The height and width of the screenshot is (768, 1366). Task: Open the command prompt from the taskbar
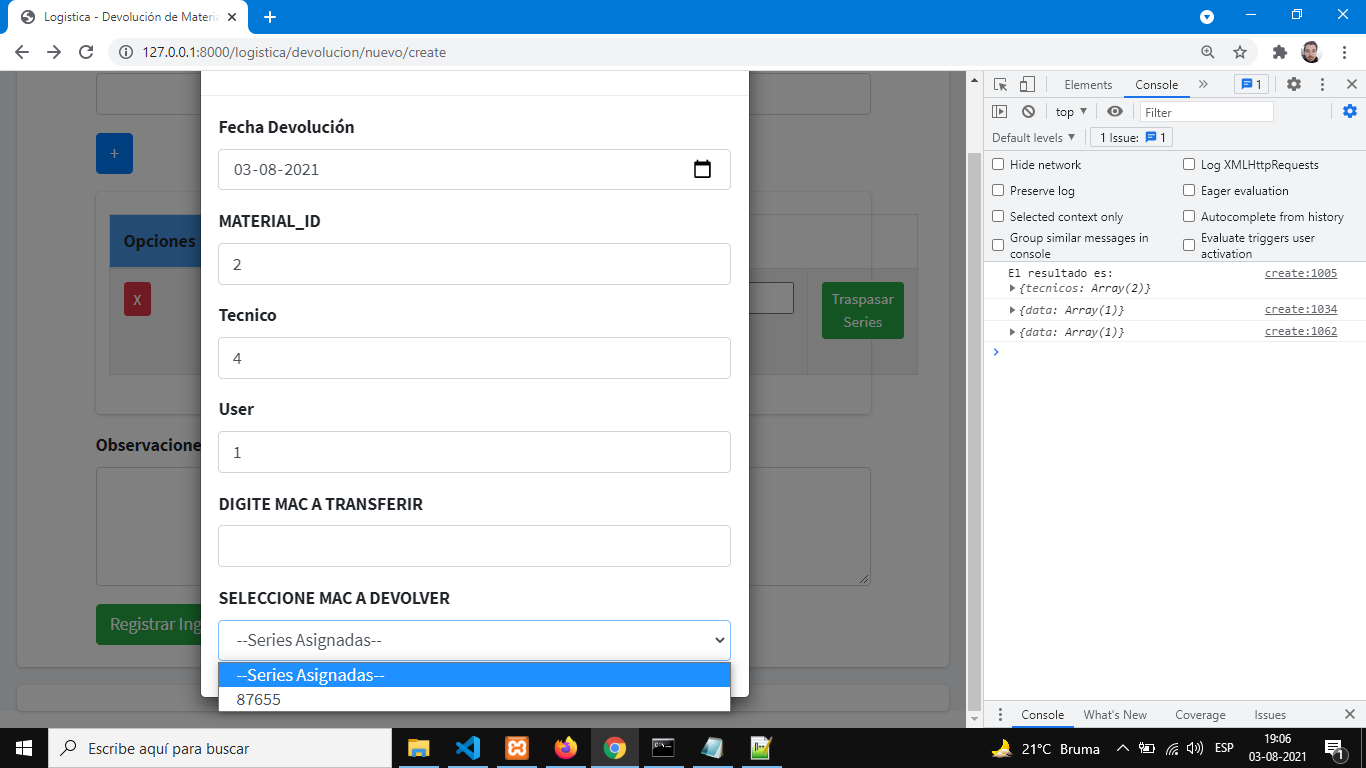pyautogui.click(x=663, y=748)
